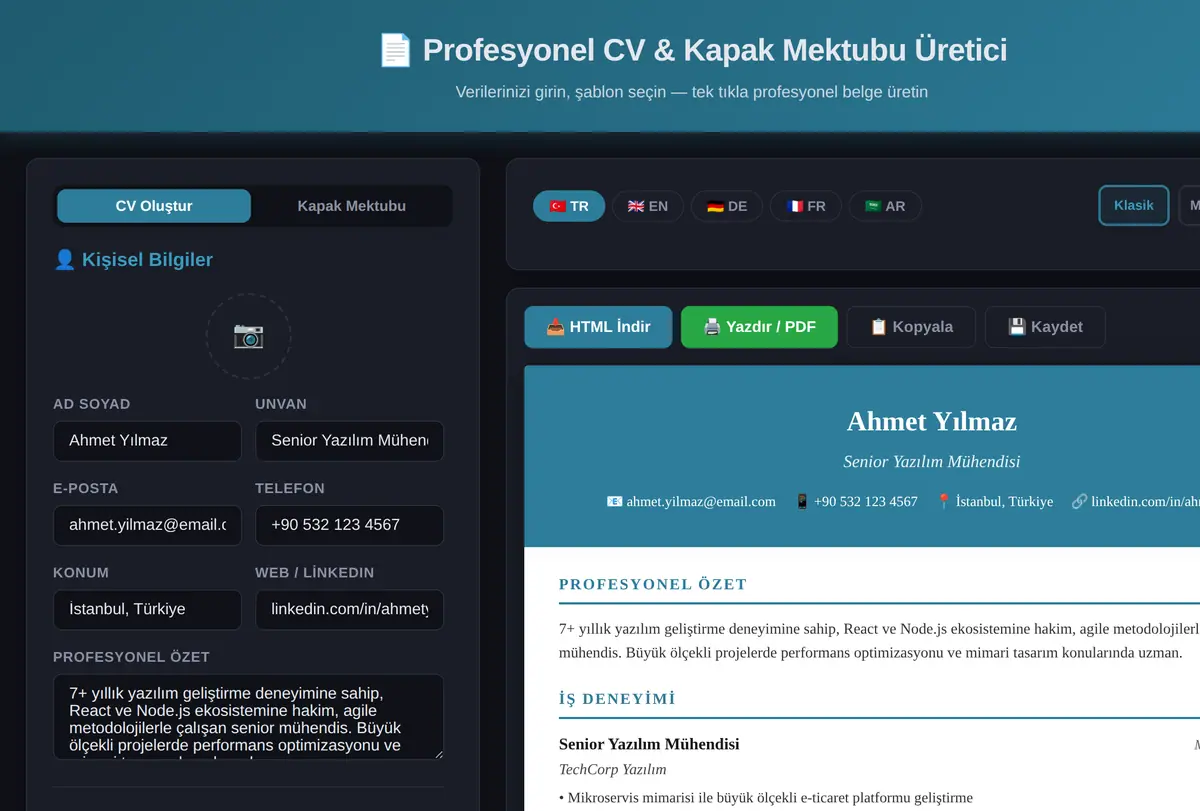Viewport: 1200px width, 811px height.
Task: Print using the Yazdır / PDF button
Action: [x=759, y=327]
